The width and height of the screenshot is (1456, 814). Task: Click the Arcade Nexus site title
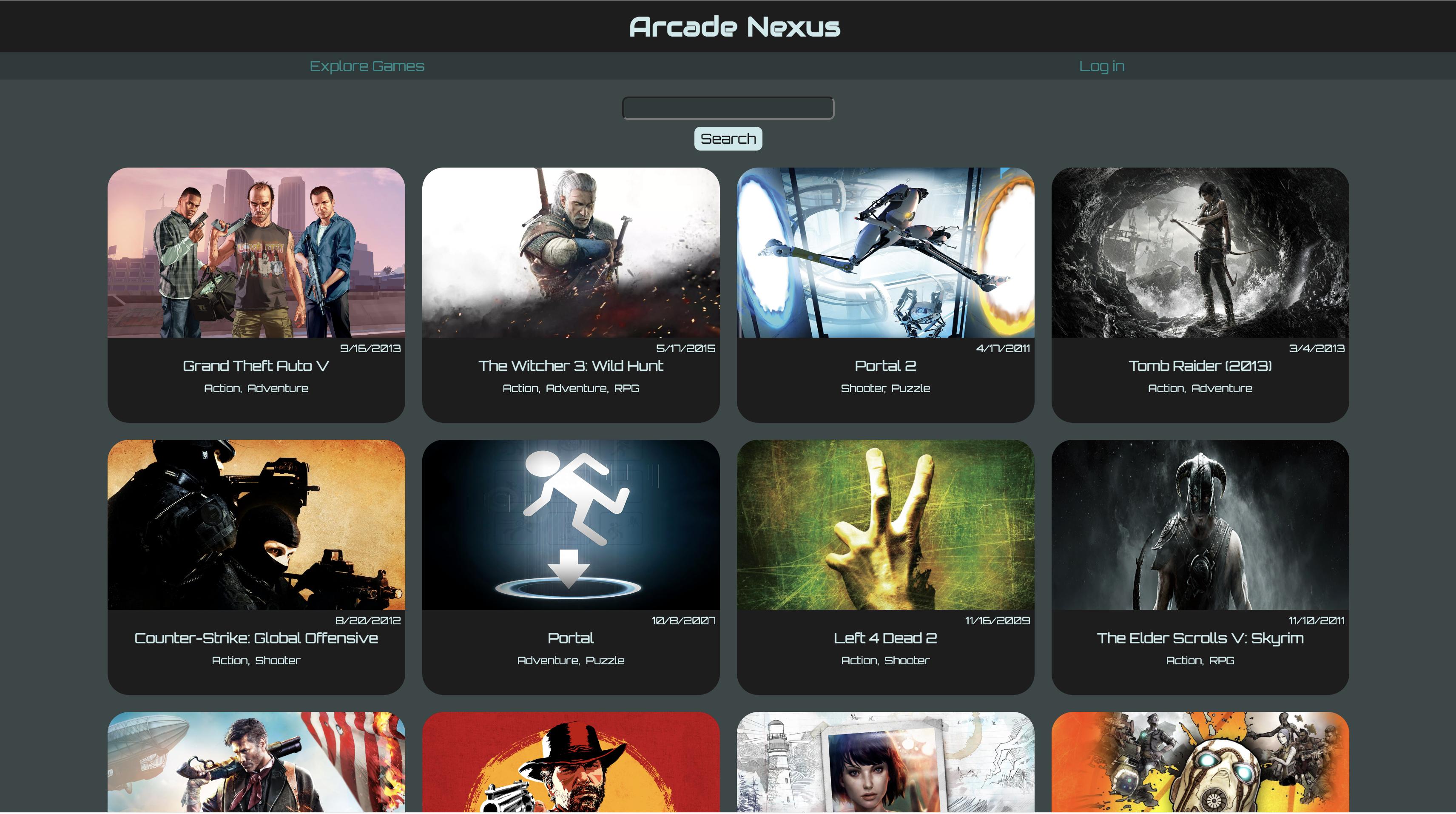point(735,26)
